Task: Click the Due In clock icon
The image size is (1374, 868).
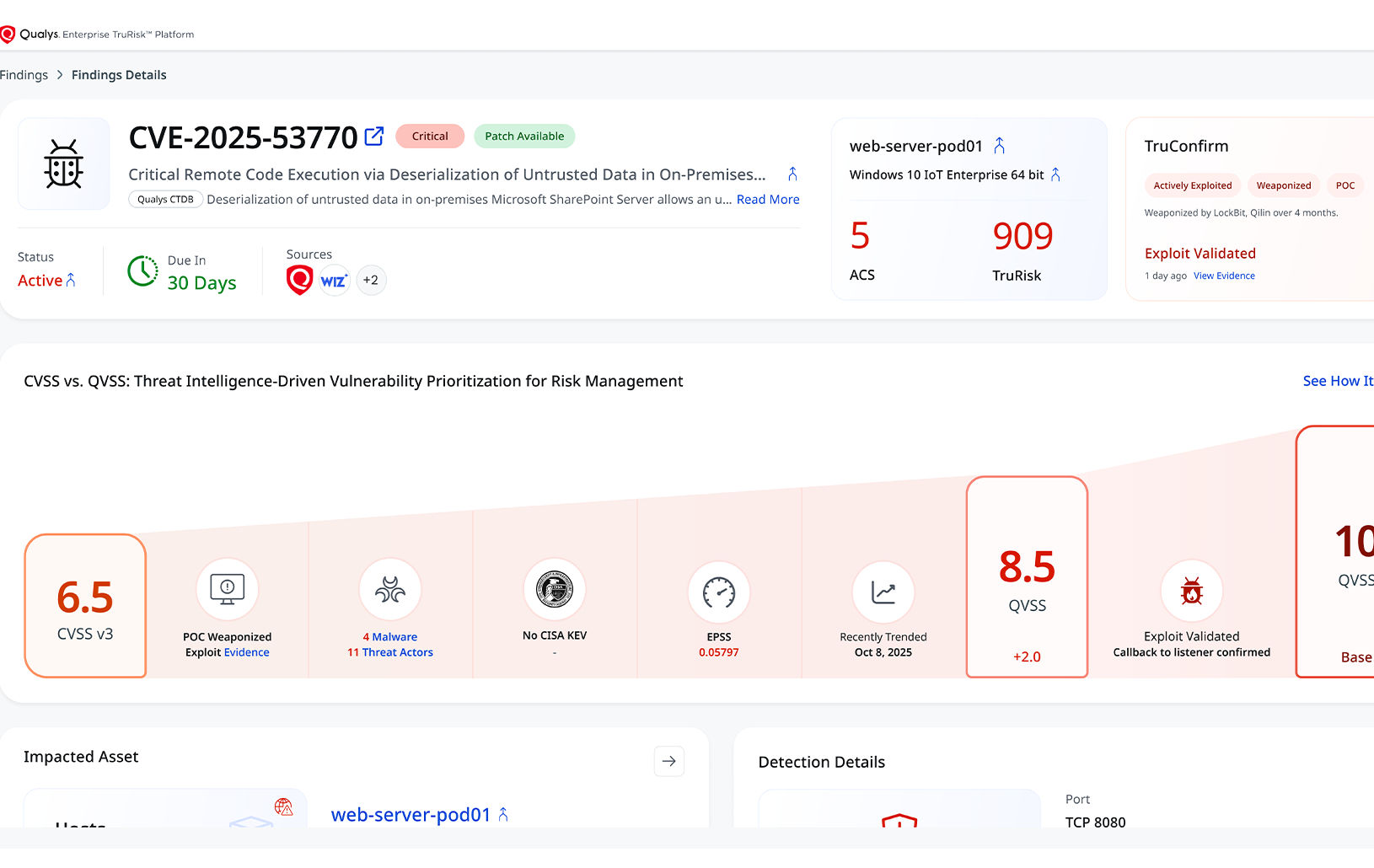Action: point(142,271)
